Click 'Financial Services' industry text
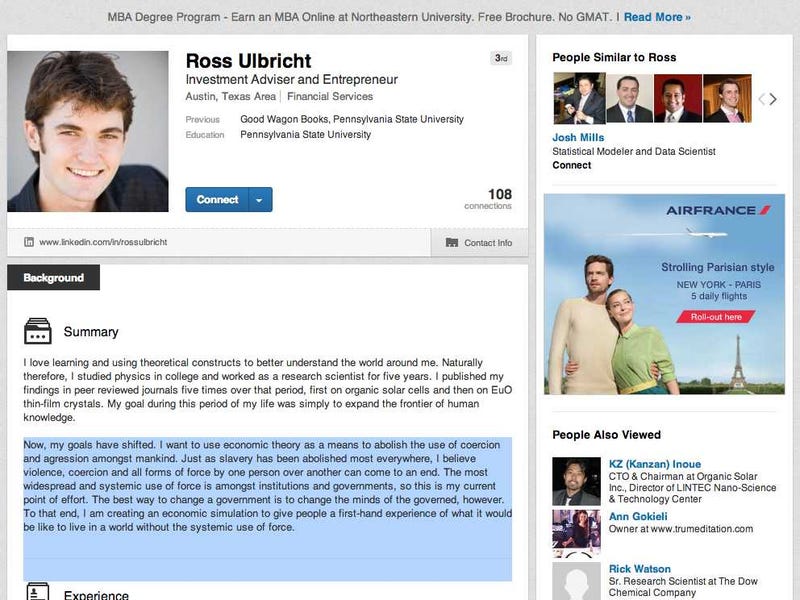 coord(330,96)
